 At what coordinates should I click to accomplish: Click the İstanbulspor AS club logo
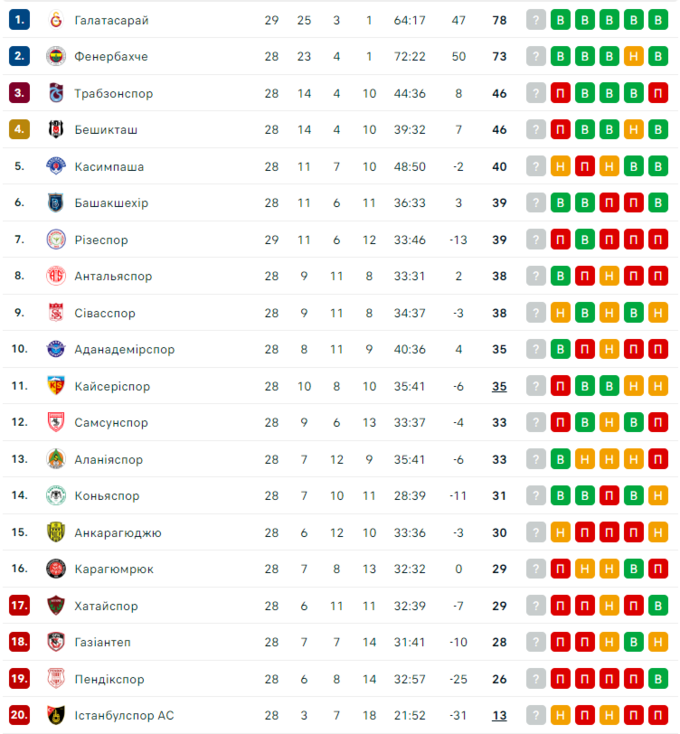55,716
